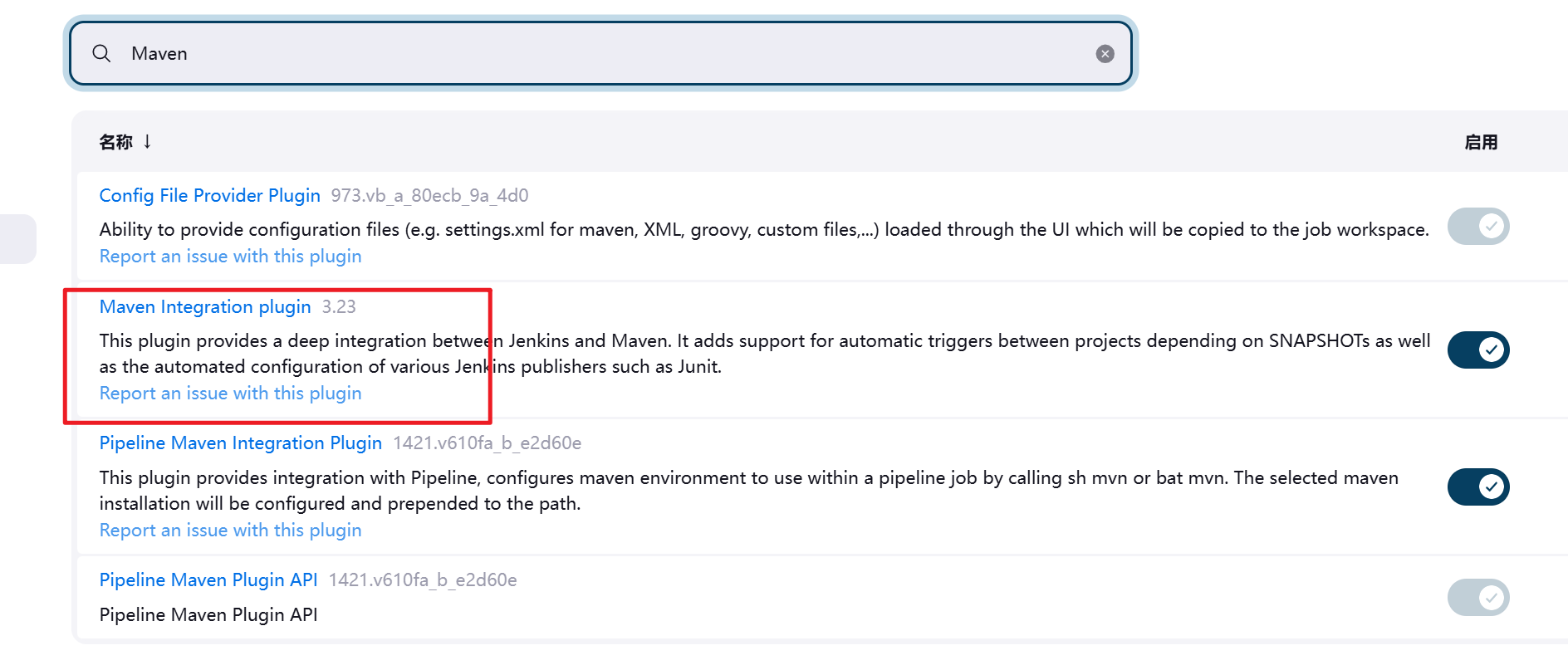
Task: Select version text 3.23
Action: click(x=339, y=306)
